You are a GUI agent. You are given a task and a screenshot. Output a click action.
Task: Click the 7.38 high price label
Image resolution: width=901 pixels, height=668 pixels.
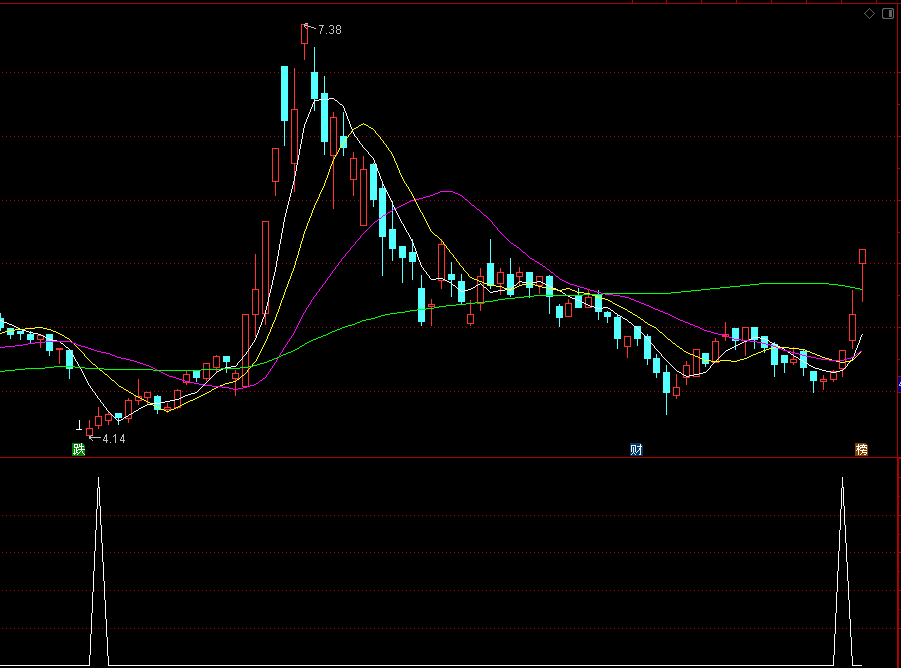click(x=330, y=30)
